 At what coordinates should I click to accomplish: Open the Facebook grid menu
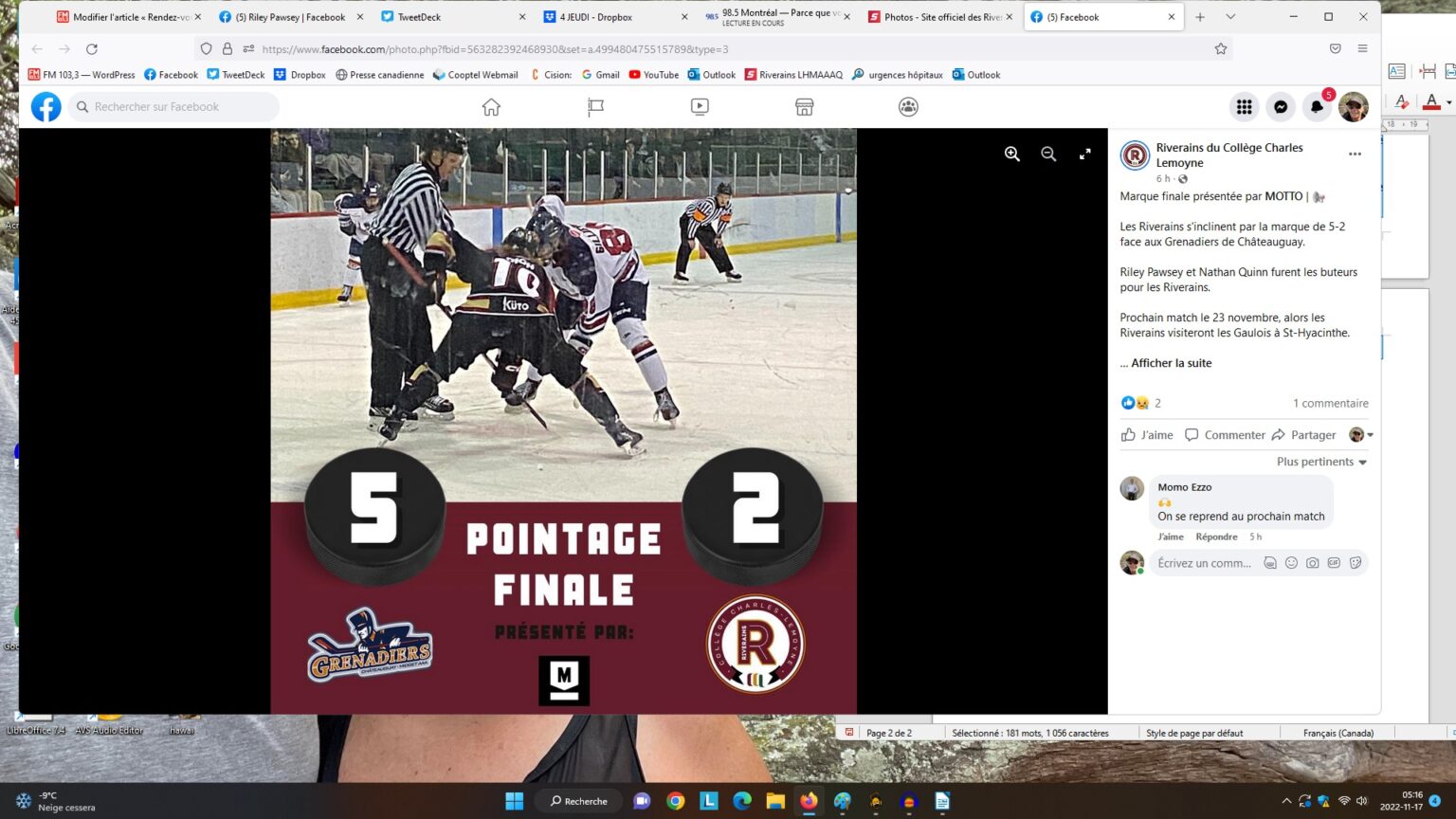(x=1244, y=107)
